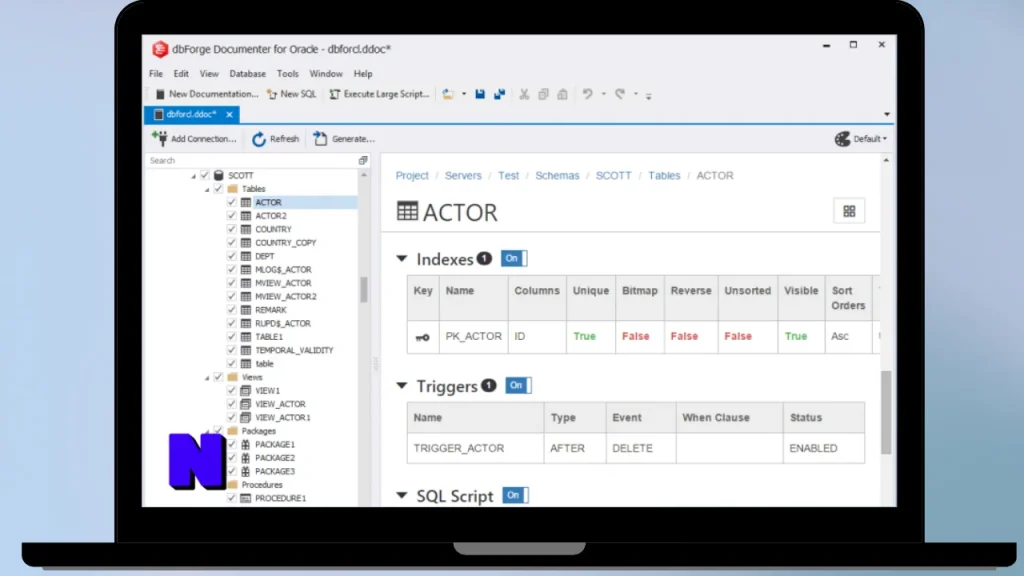Click the Undo arrow icon
1024x576 pixels.
(x=588, y=95)
